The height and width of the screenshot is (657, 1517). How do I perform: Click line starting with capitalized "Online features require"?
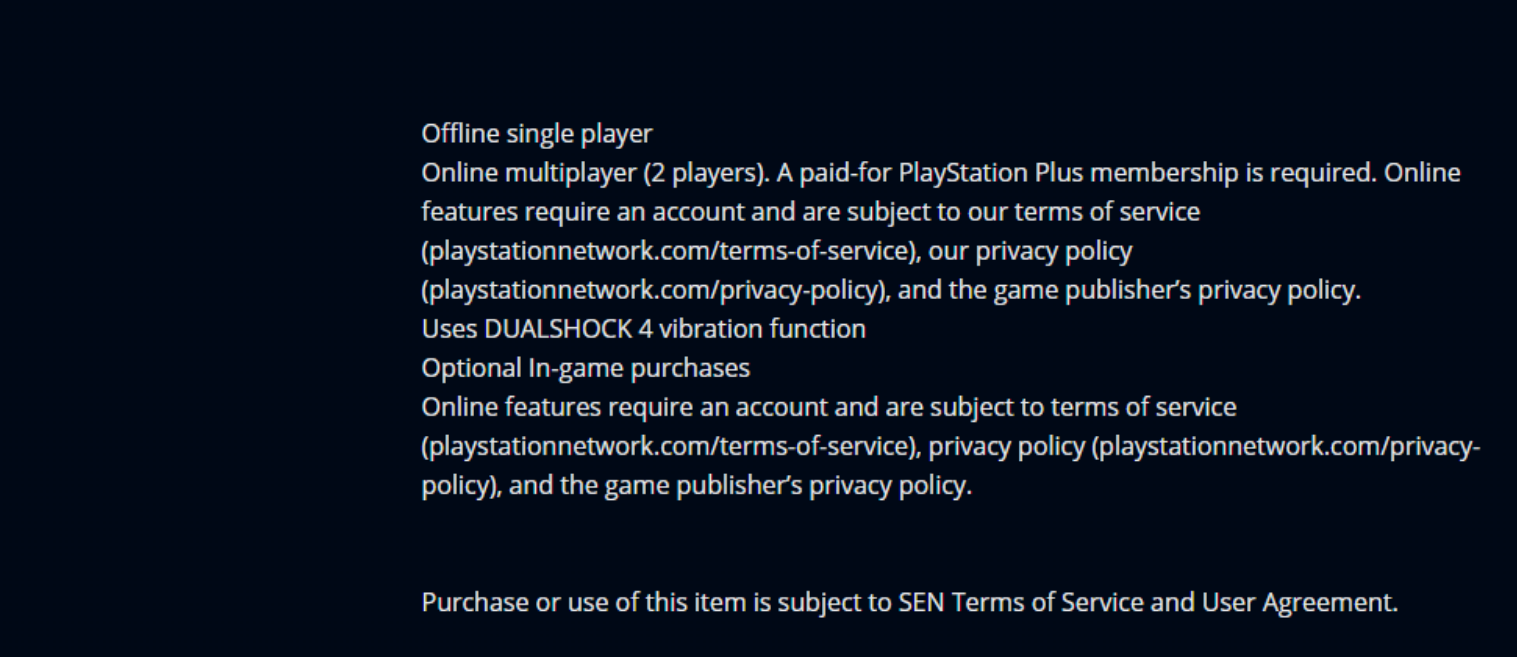click(829, 407)
